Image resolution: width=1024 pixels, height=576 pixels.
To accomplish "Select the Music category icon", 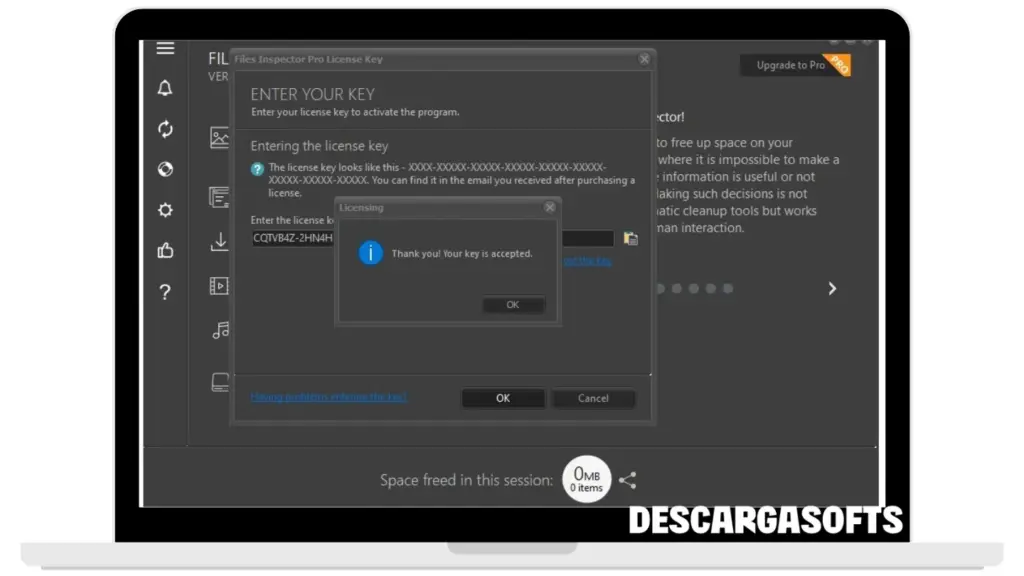I will [220, 330].
